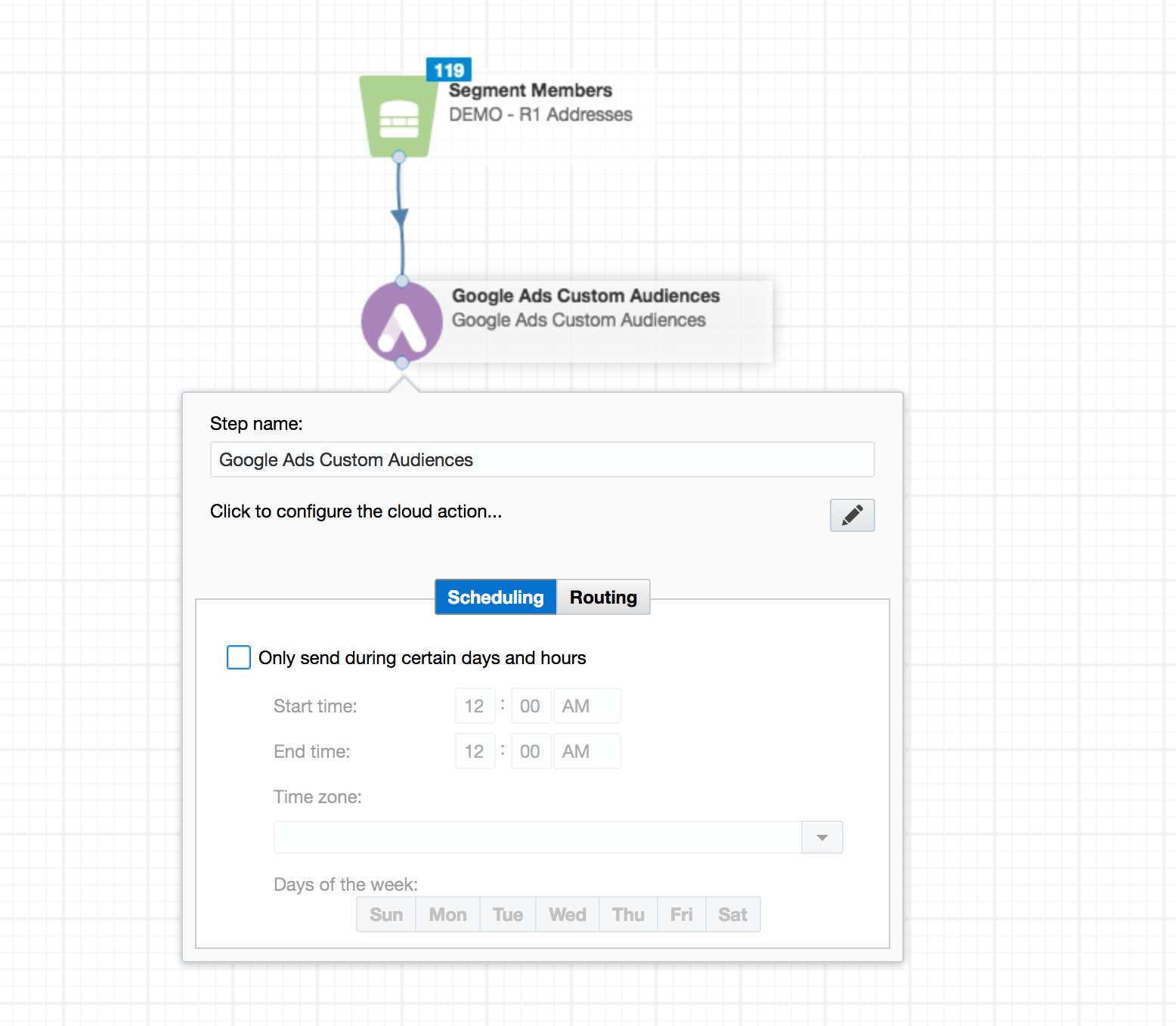
Task: Click the pencil edit cloud action button
Action: pyautogui.click(x=852, y=515)
